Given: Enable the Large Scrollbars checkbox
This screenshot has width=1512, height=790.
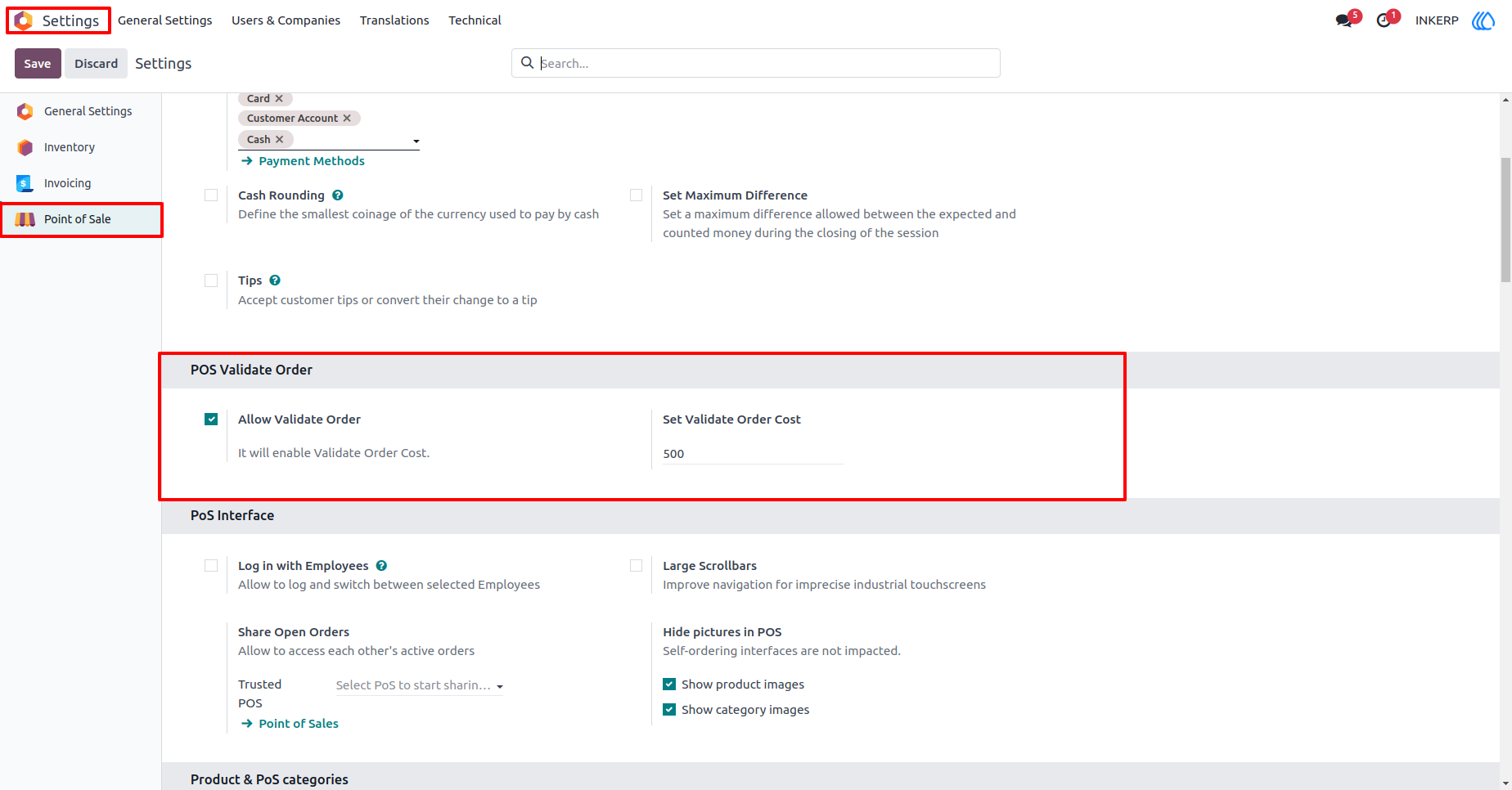Looking at the screenshot, I should point(636,566).
